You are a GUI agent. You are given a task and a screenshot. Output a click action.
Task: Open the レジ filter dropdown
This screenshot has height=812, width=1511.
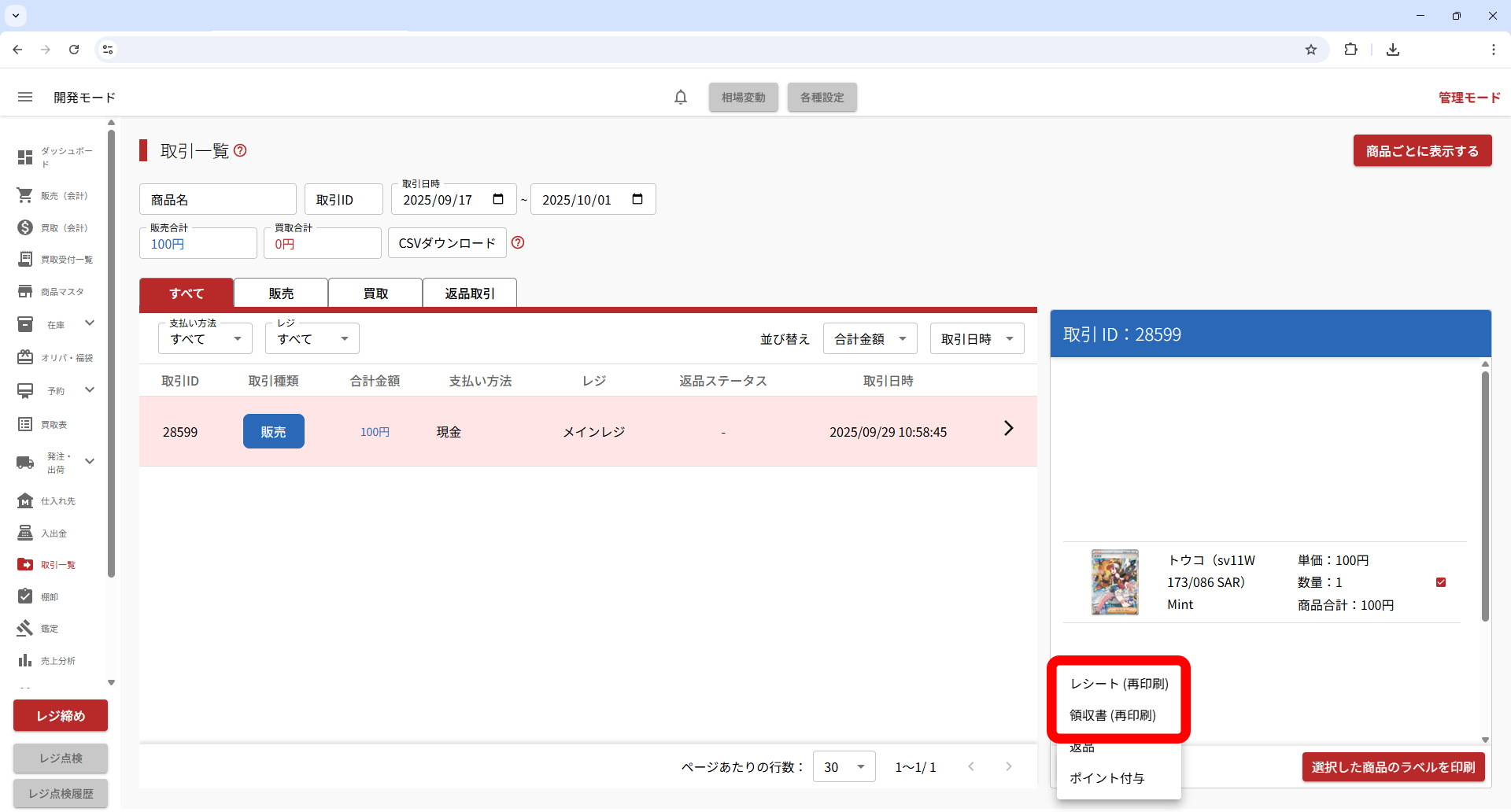(312, 338)
